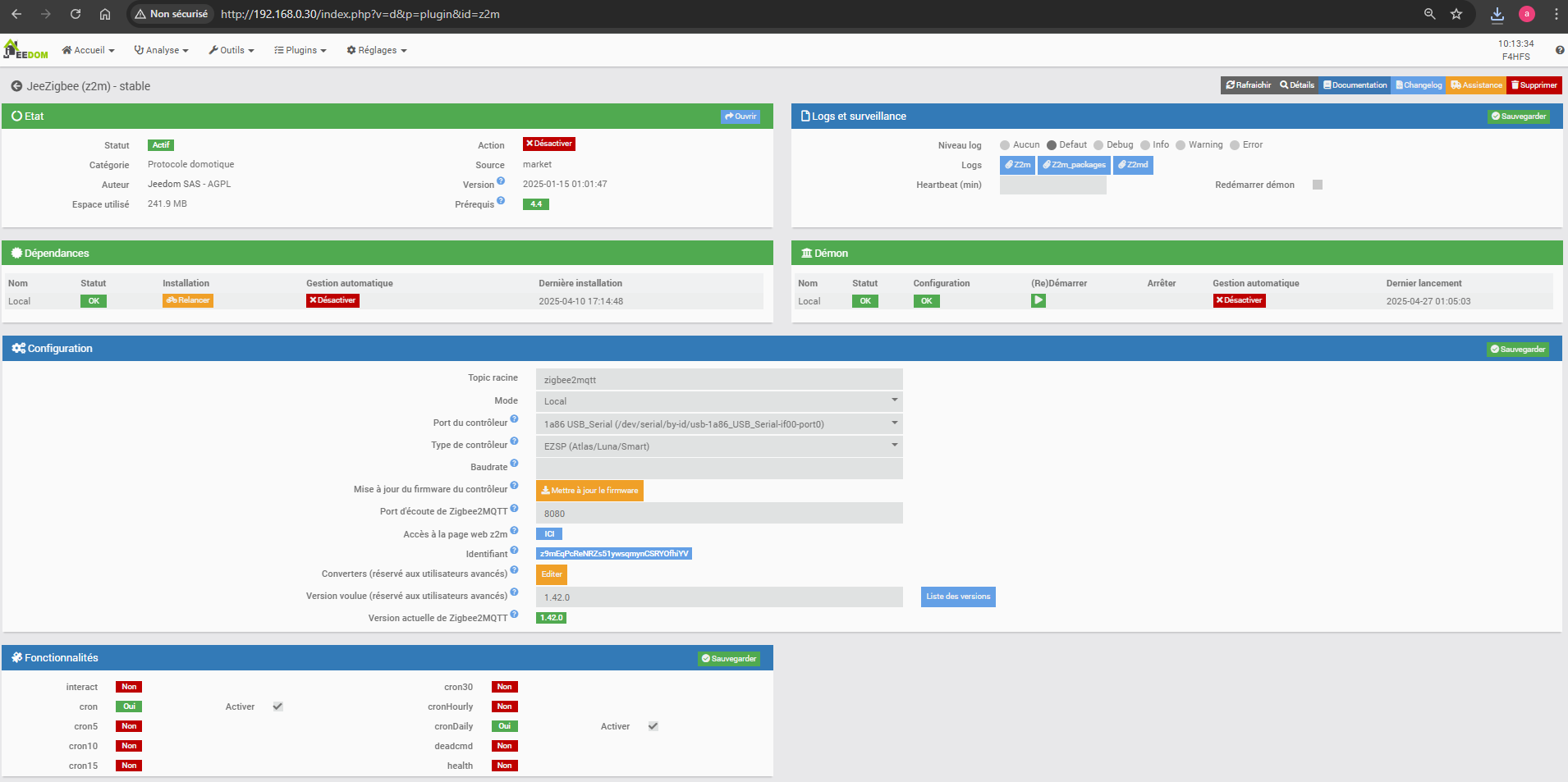Open the plugin Documentation
Viewport: 1568px width, 782px height.
1355,85
